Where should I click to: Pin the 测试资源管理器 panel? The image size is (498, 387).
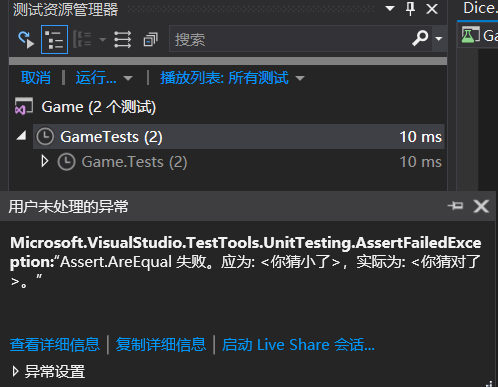[410, 8]
